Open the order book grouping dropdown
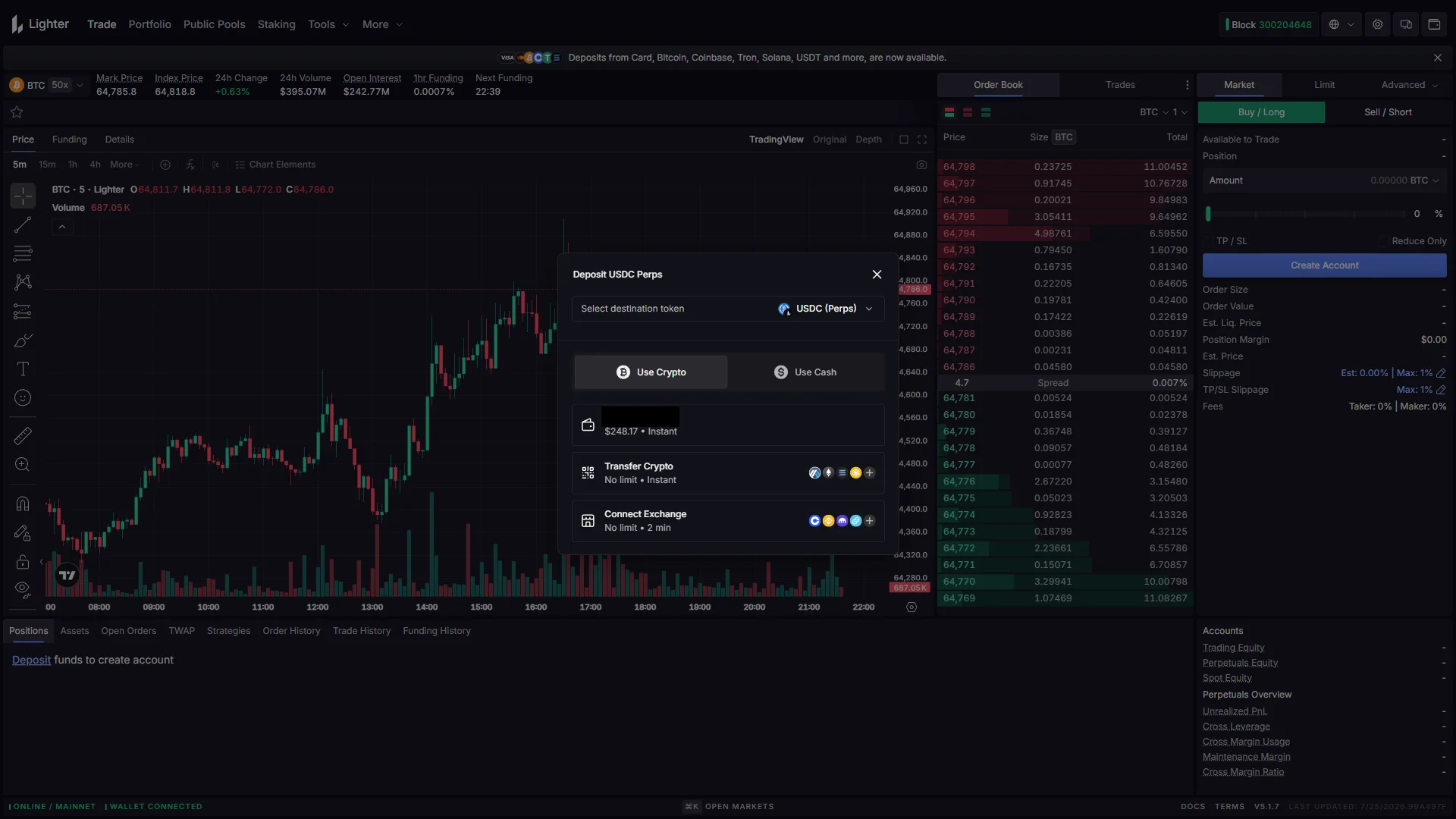The image size is (1456, 819). coord(1180,112)
